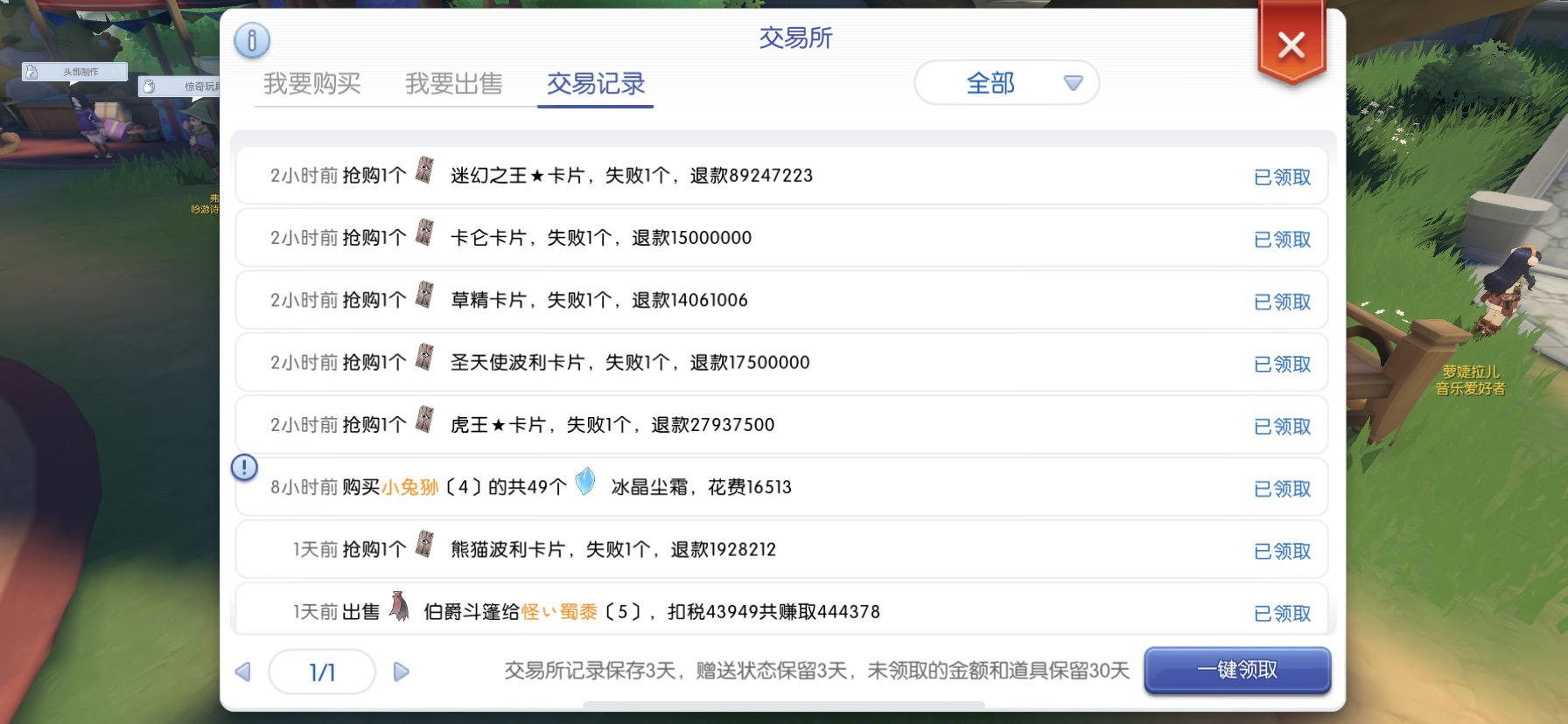
Task: Click the info icon at top left
Action: (x=252, y=40)
